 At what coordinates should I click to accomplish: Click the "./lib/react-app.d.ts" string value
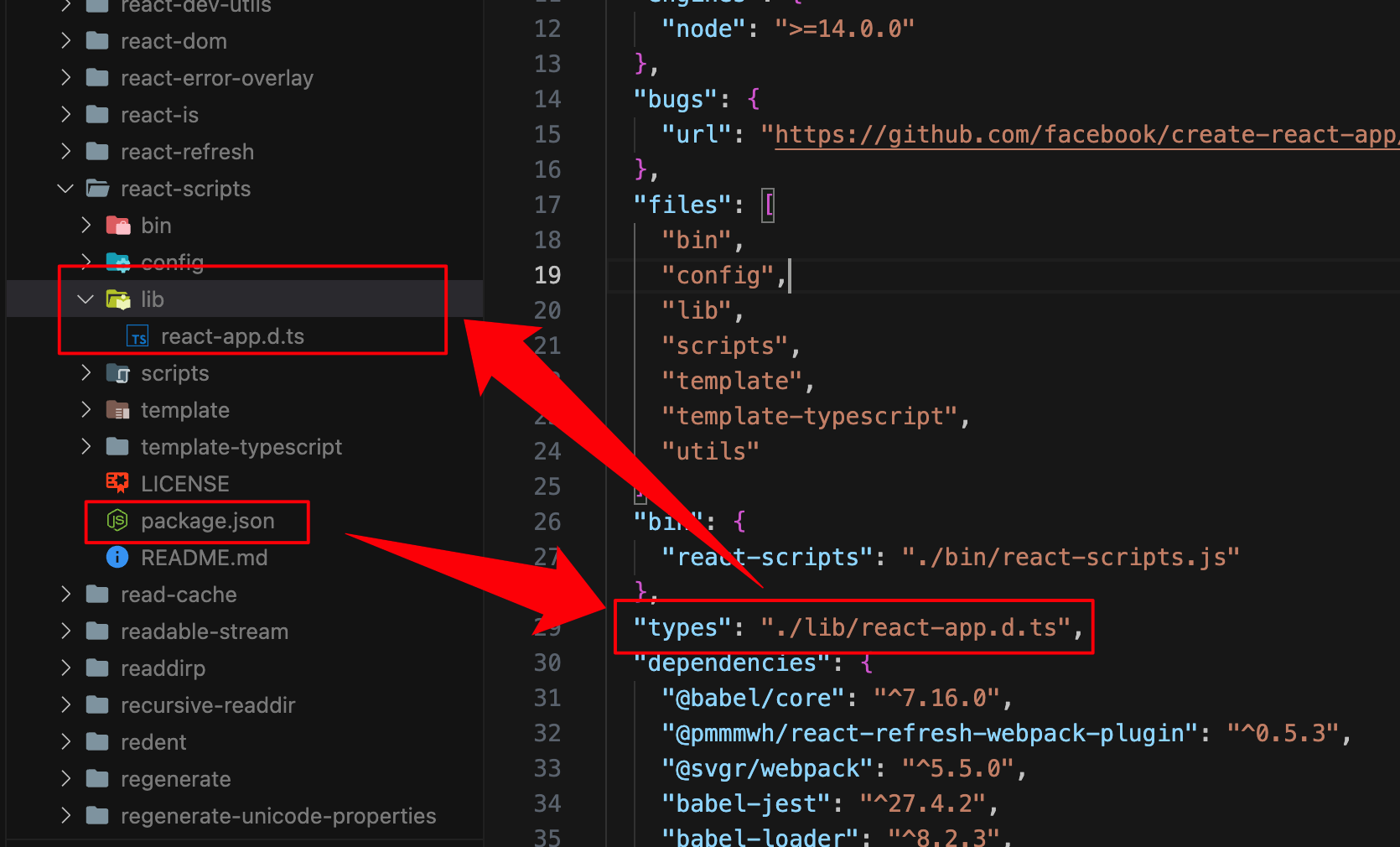(x=916, y=628)
